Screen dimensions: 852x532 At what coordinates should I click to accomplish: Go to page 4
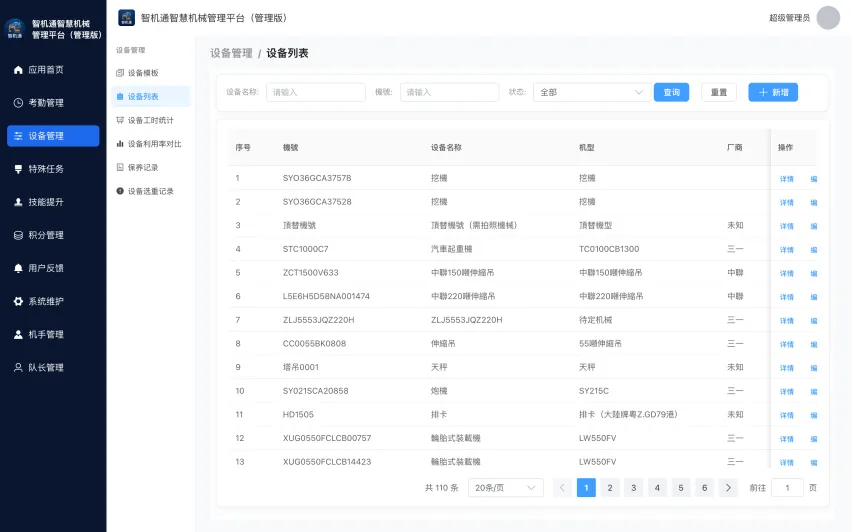[x=657, y=488]
